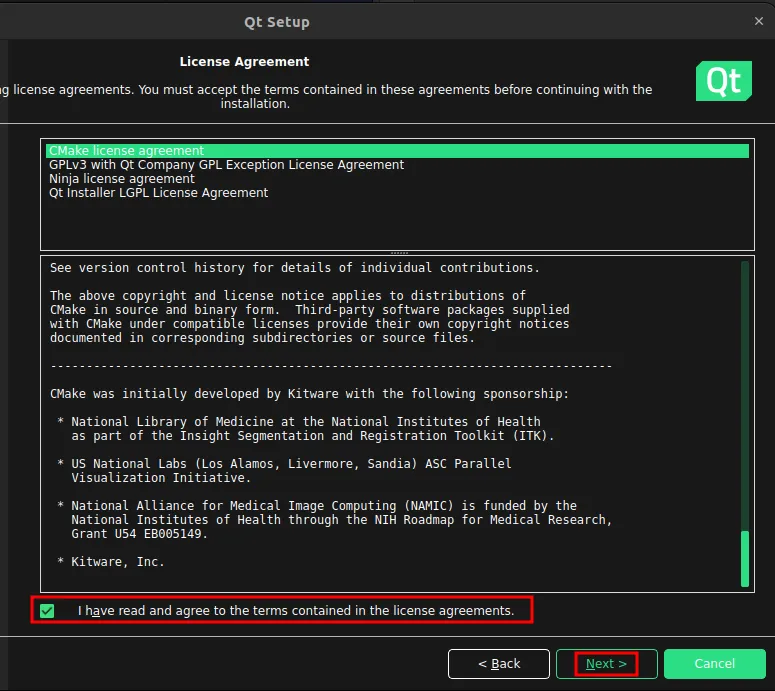Click the license text scrollbar thumb
The image size is (775, 691).
745,559
